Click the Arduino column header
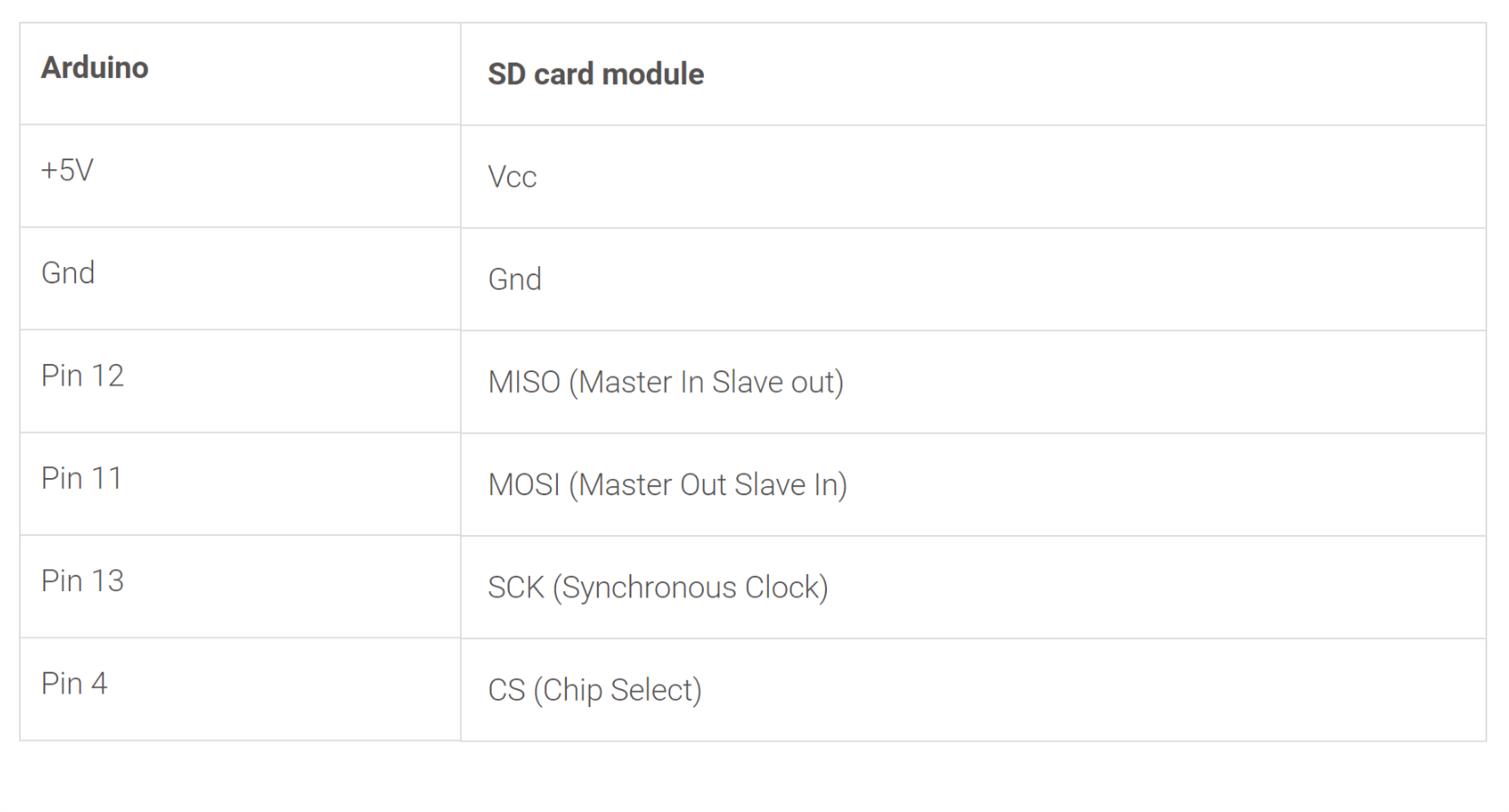Image resolution: width=1509 pixels, height=812 pixels. tap(94, 68)
